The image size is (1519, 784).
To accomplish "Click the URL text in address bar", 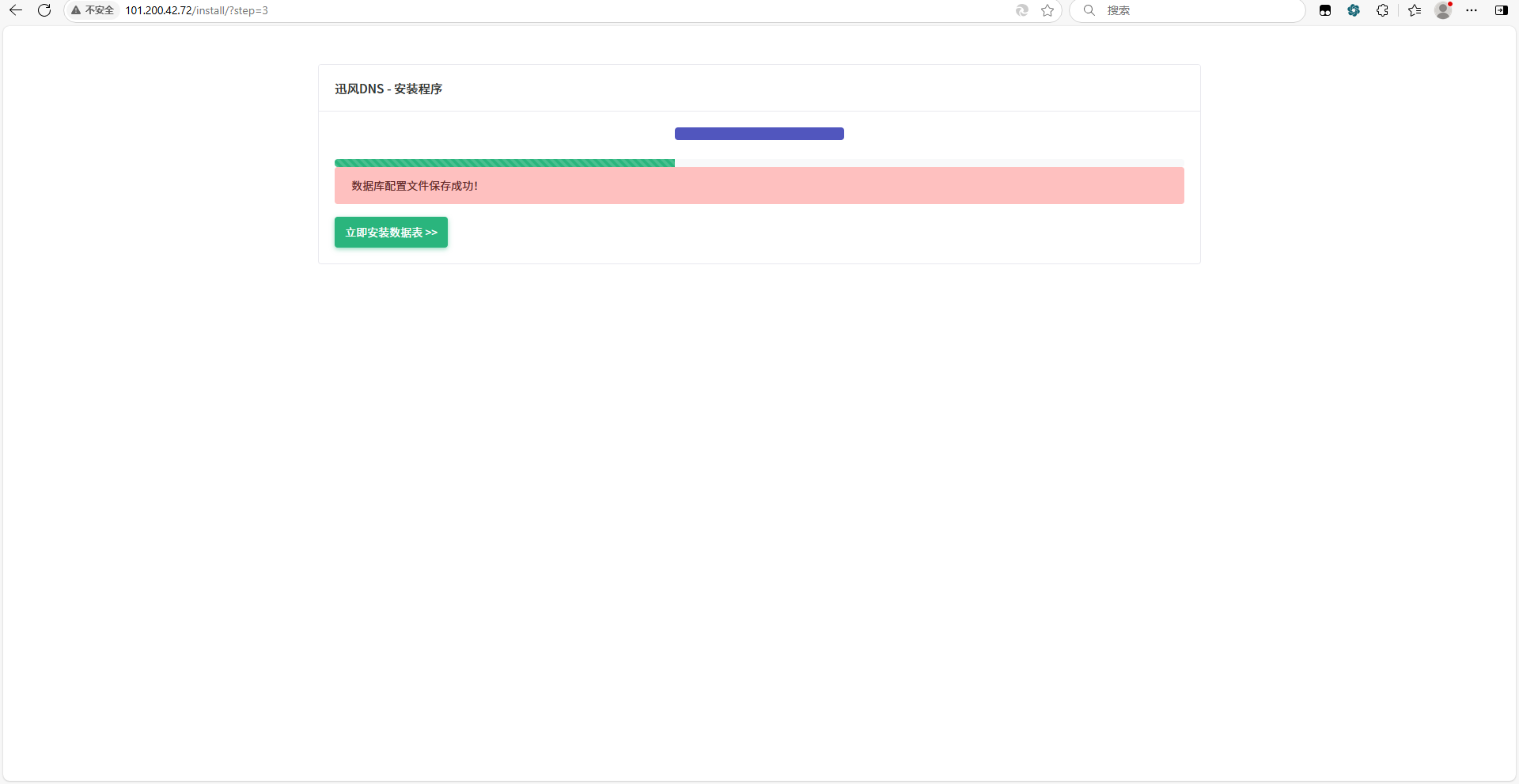I will click(x=197, y=10).
